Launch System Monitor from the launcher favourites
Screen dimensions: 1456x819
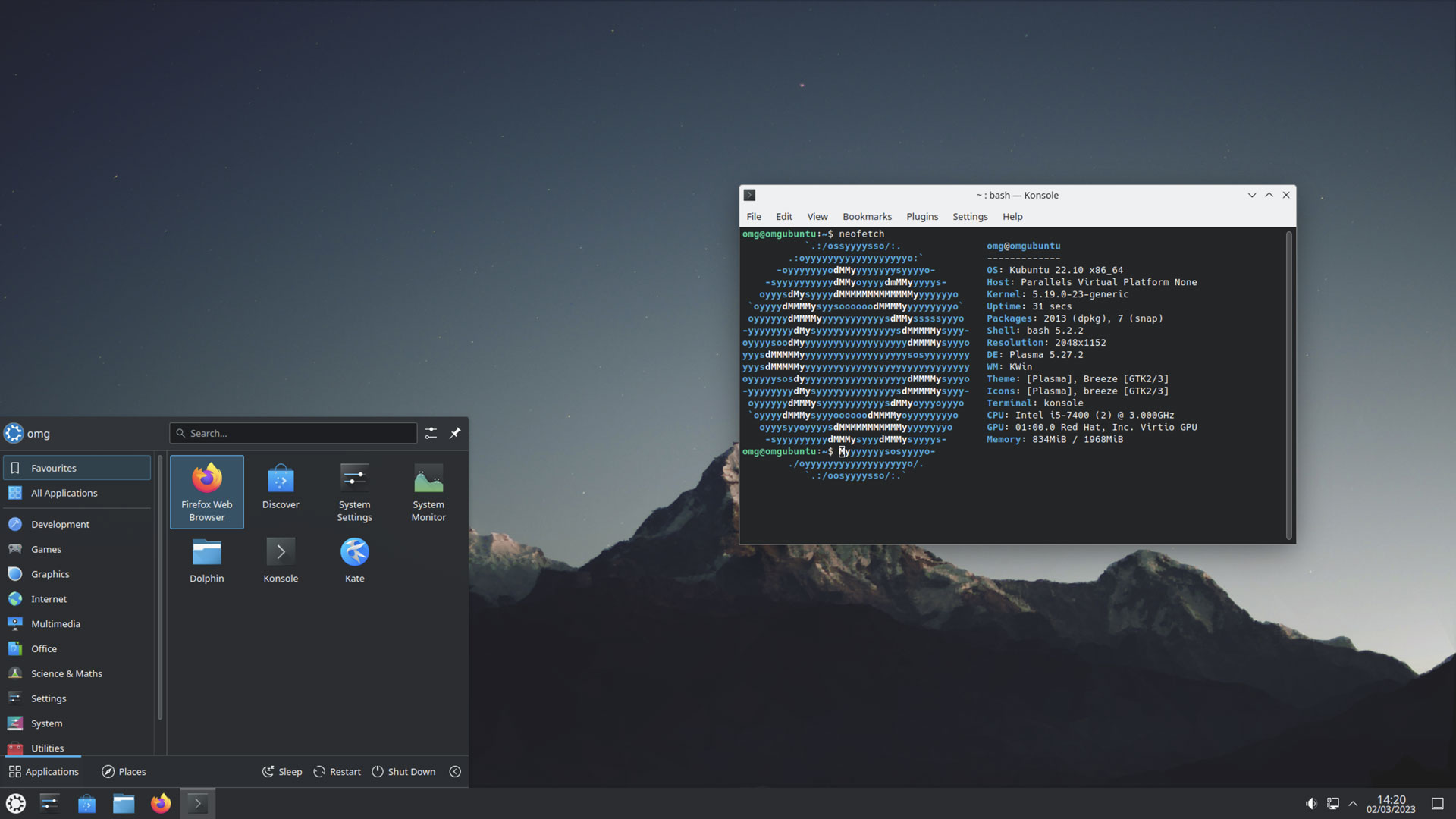click(x=428, y=491)
